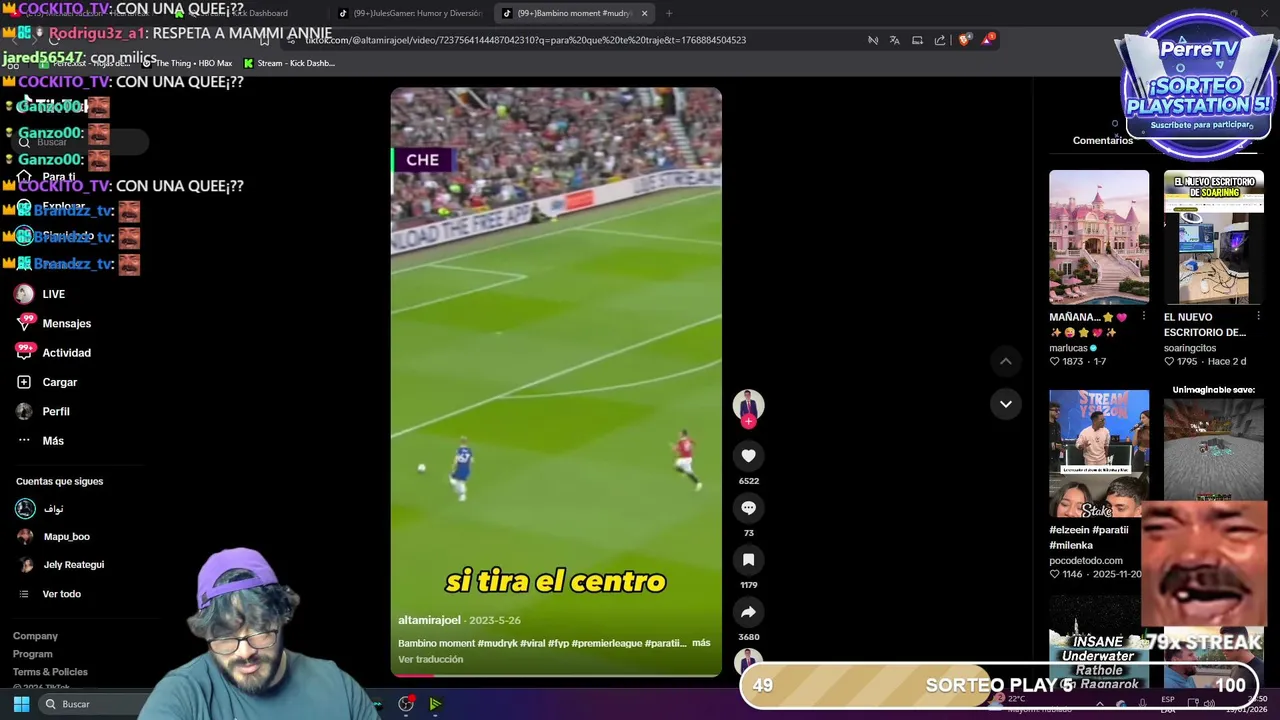Open the El Nuevo Escritorio video thumbnail
The height and width of the screenshot is (720, 1280).
[x=1213, y=237]
